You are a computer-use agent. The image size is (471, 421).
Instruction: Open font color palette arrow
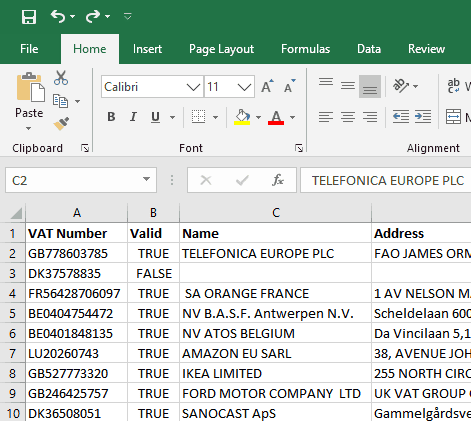click(x=292, y=117)
